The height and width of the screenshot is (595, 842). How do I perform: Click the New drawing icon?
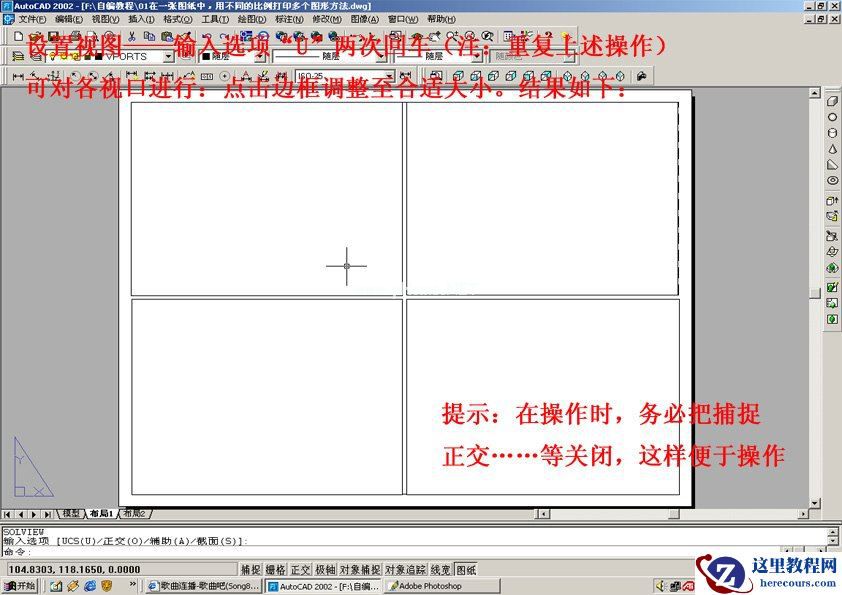point(19,36)
